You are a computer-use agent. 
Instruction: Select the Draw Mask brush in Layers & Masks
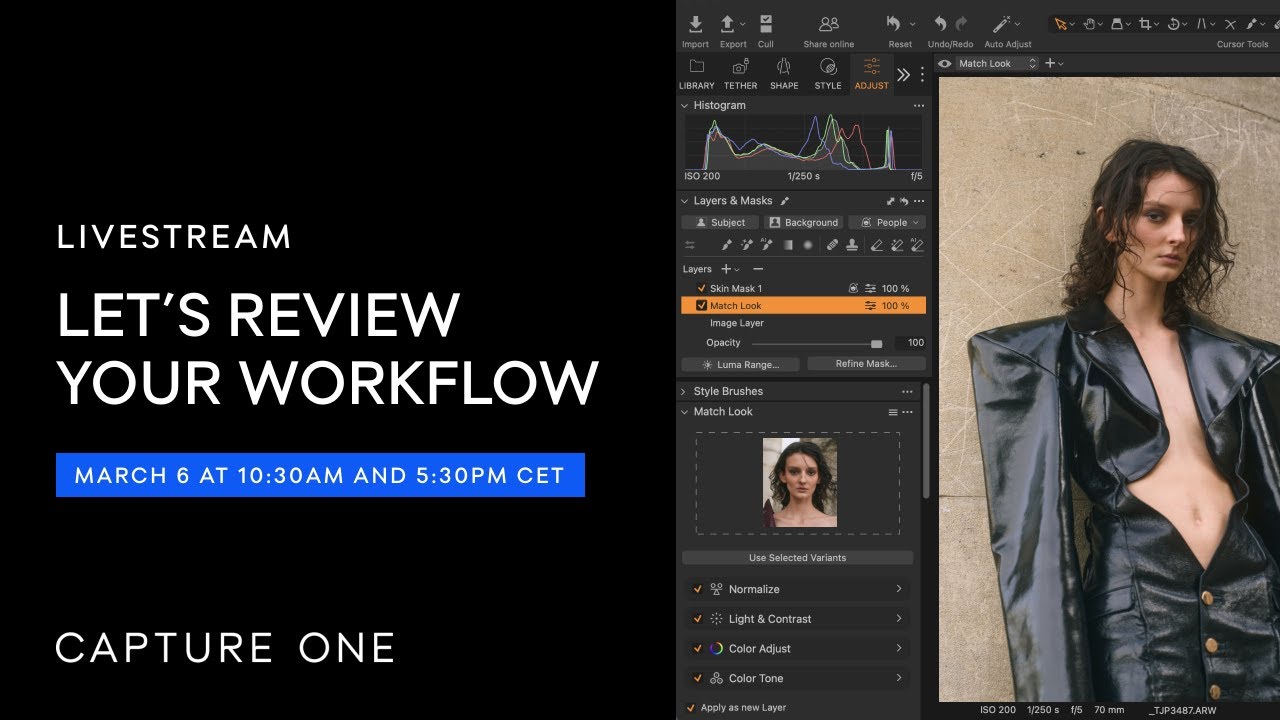click(x=727, y=245)
